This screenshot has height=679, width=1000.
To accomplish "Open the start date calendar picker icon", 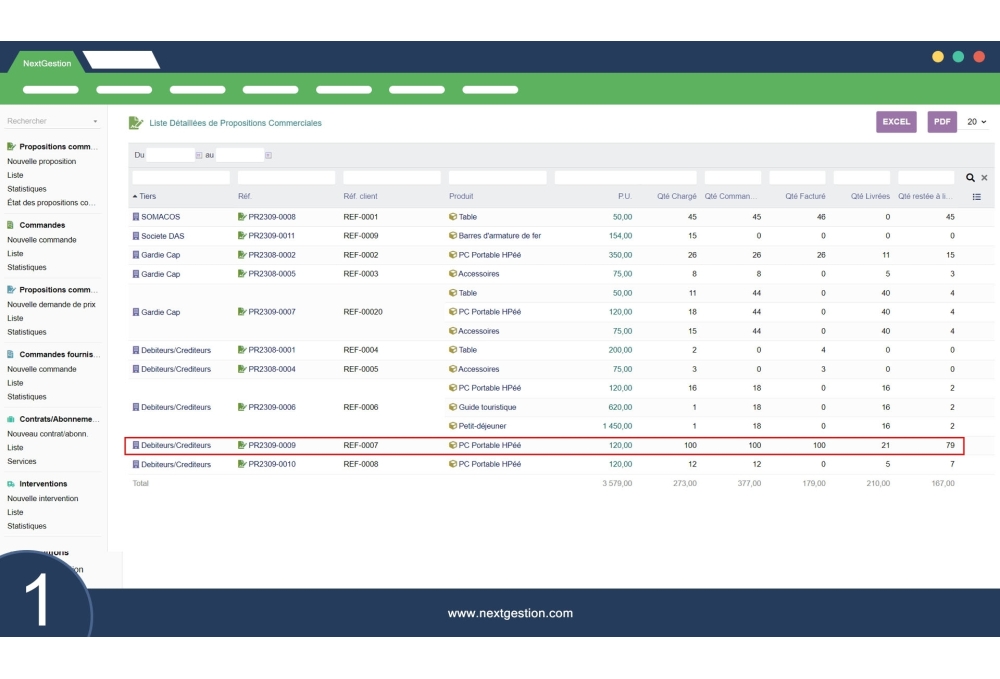I will point(199,155).
